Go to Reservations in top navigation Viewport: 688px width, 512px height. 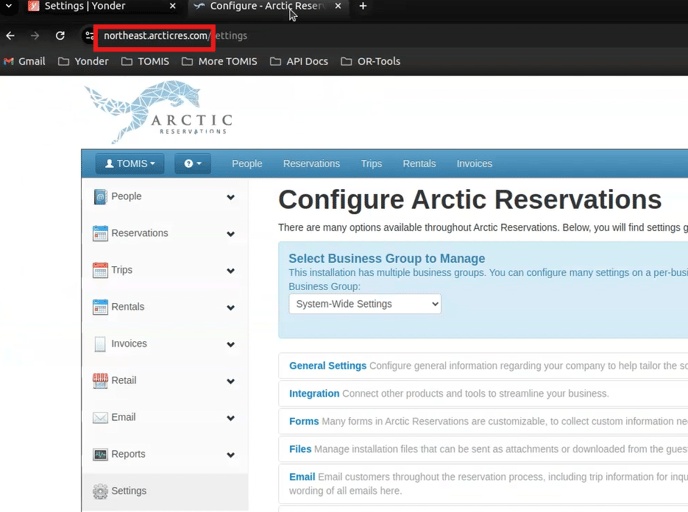(x=312, y=164)
